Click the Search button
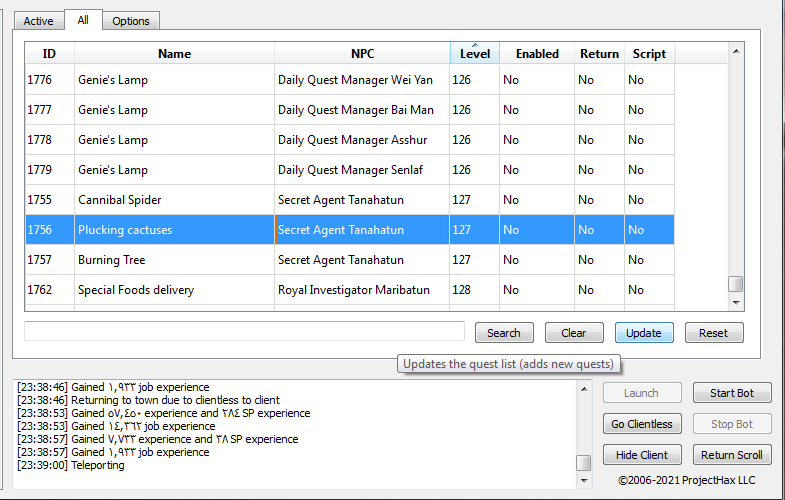785x500 pixels. pos(504,333)
